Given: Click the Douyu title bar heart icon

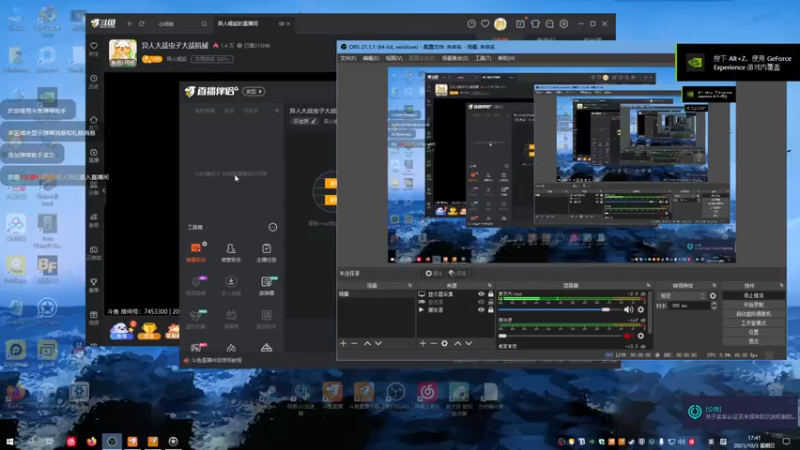Looking at the screenshot, I should [x=485, y=23].
